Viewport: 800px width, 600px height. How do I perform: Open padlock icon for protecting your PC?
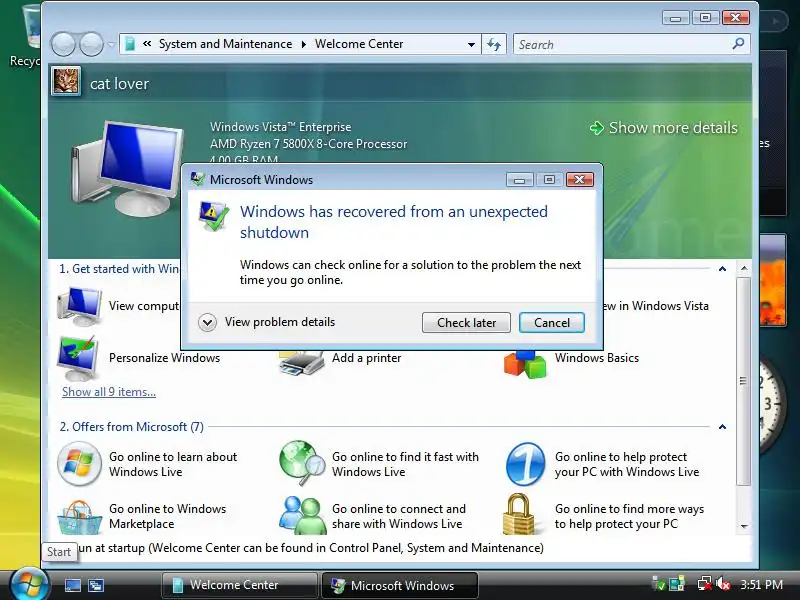pyautogui.click(x=519, y=514)
